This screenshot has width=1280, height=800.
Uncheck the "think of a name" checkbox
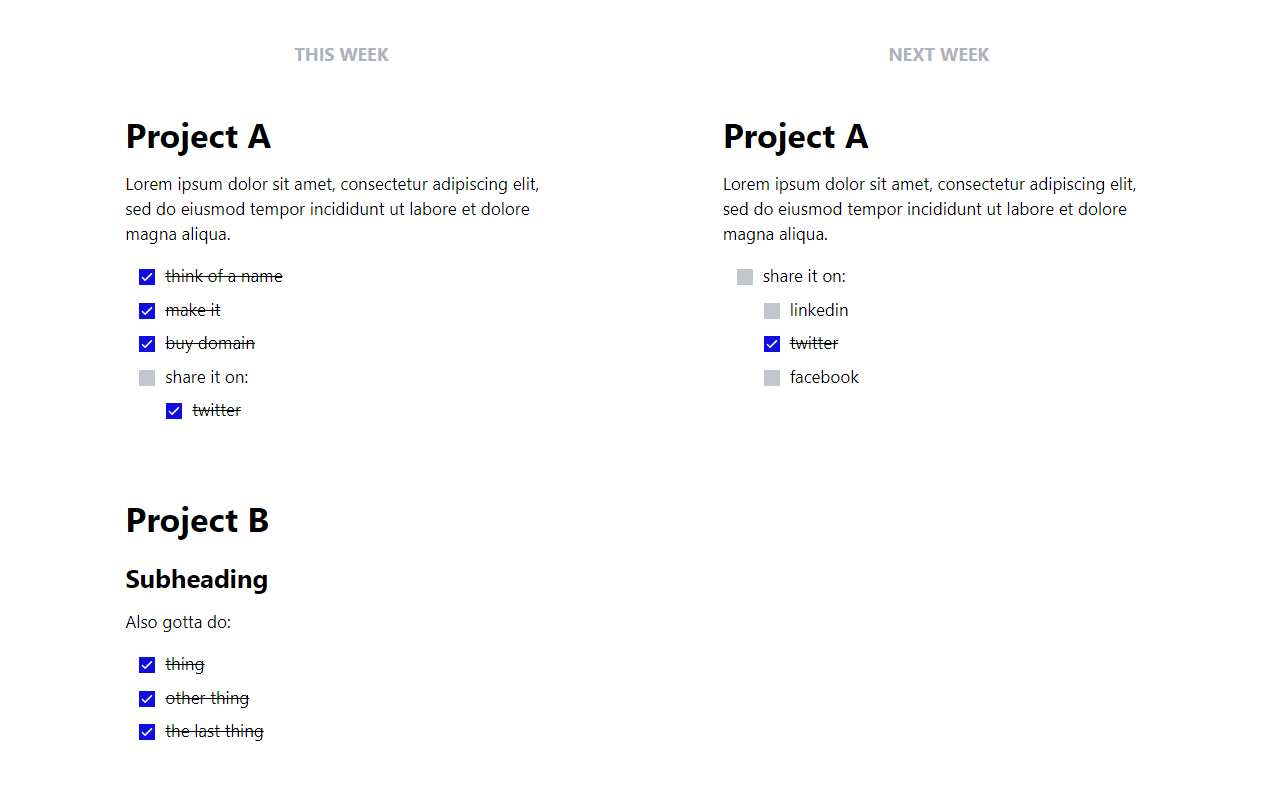147,277
